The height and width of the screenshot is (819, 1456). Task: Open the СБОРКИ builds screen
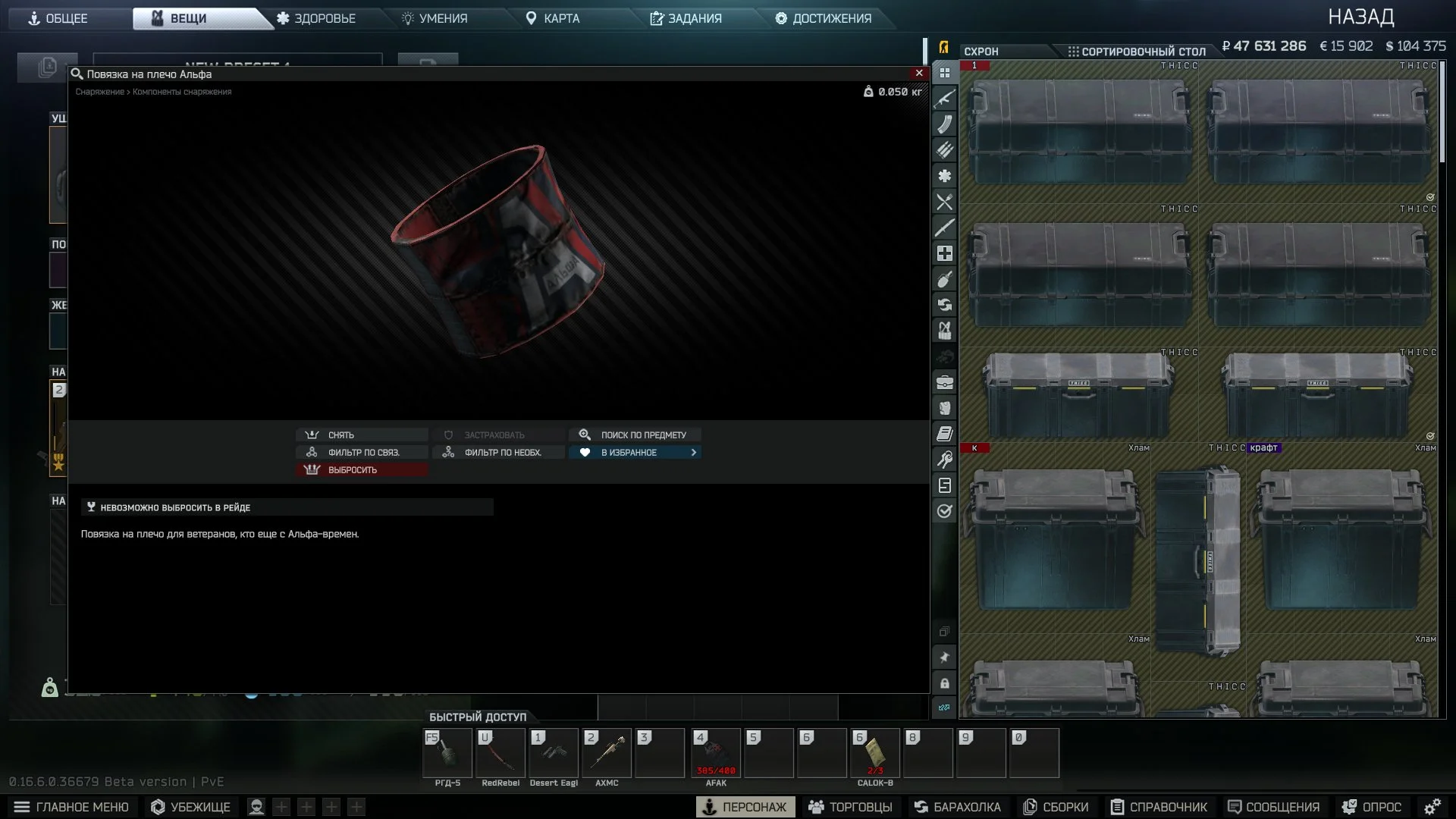pyautogui.click(x=1056, y=807)
